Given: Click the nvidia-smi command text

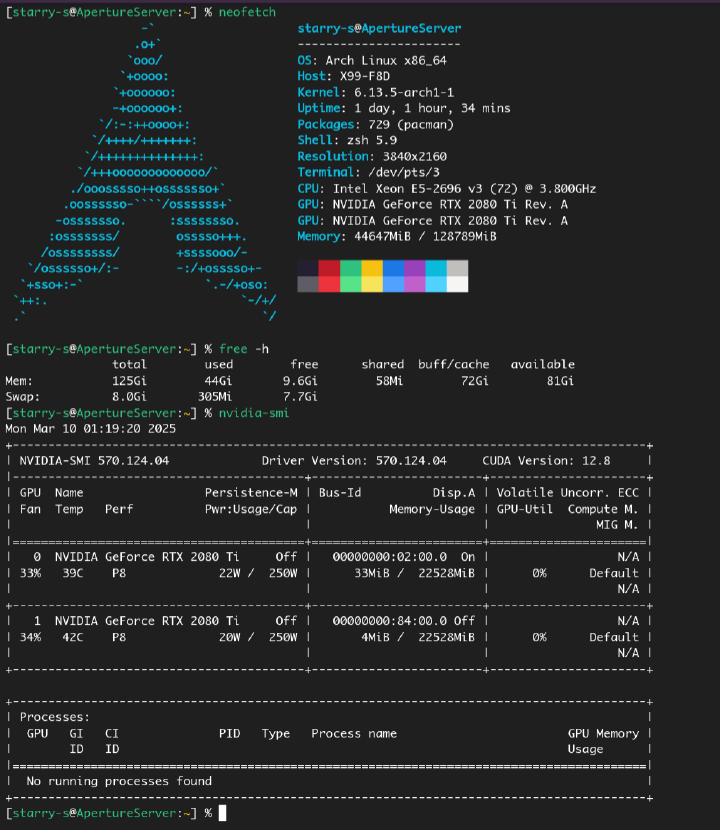Looking at the screenshot, I should pos(254,413).
